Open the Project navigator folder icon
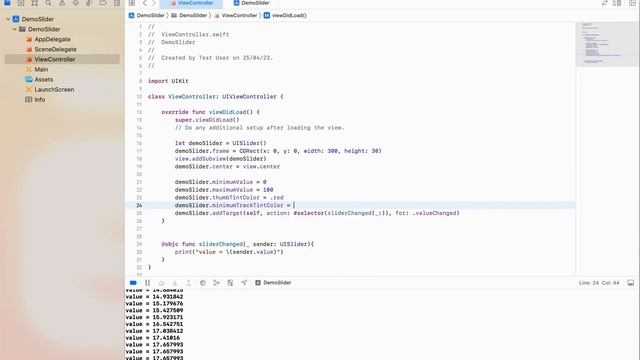 [x=7, y=3]
